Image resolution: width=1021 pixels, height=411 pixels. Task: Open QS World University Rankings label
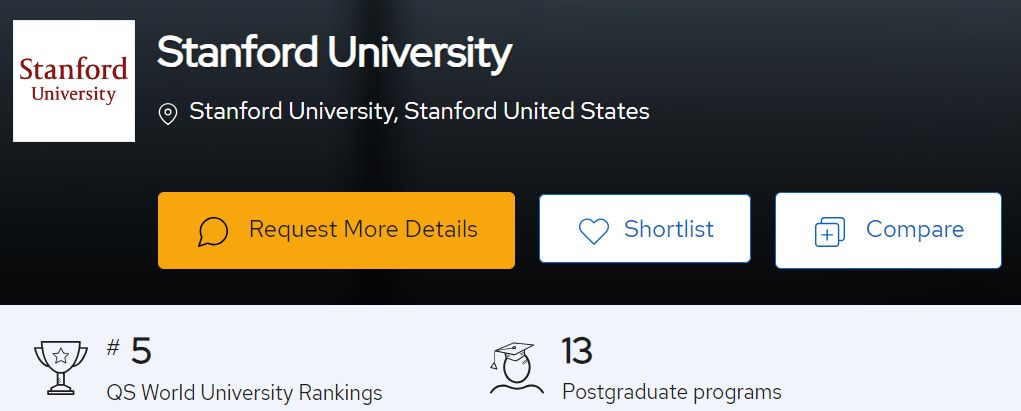point(244,393)
